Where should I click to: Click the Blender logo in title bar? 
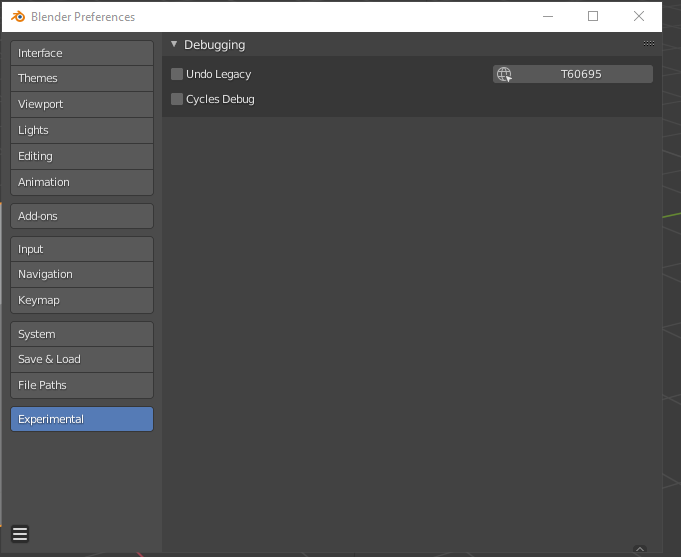coord(18,17)
